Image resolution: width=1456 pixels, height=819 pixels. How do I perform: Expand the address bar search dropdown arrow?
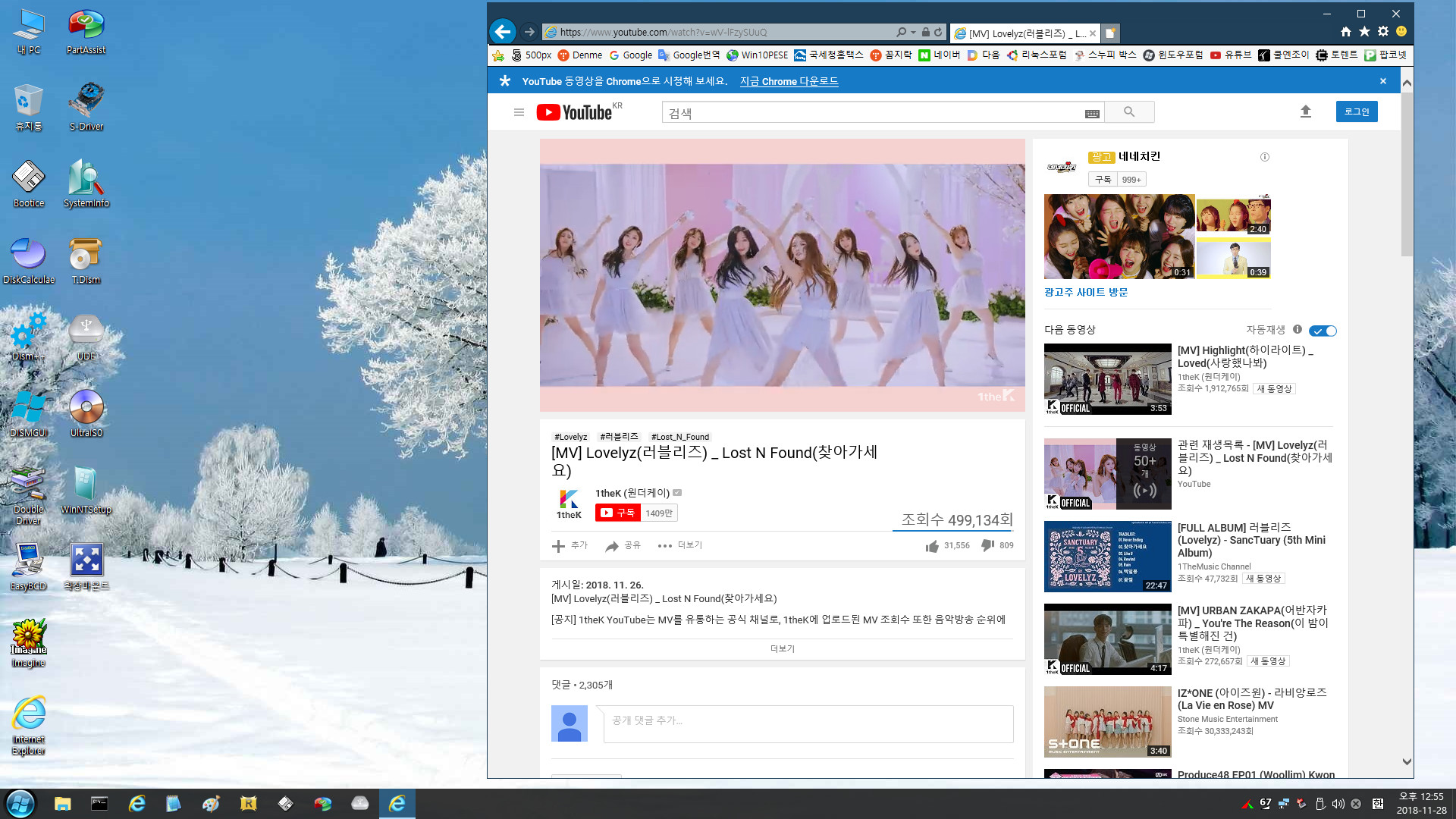click(x=913, y=33)
